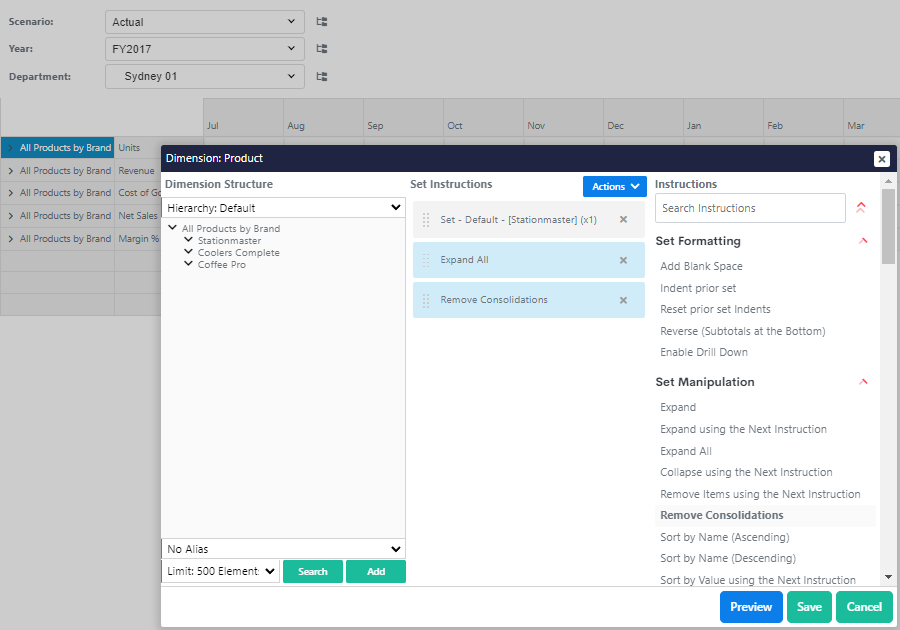Expand the Coolers Complete tree node
The width and height of the screenshot is (900, 630).
pos(189,253)
